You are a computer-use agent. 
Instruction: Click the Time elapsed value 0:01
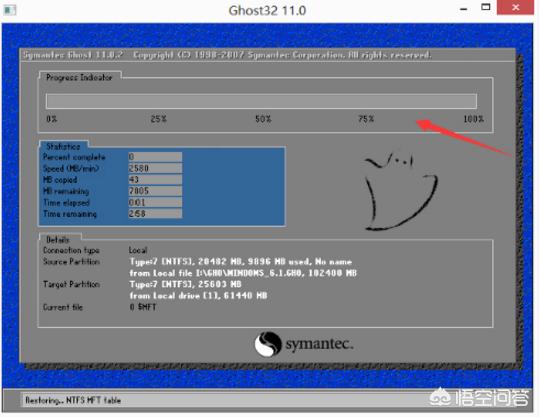(x=155, y=202)
